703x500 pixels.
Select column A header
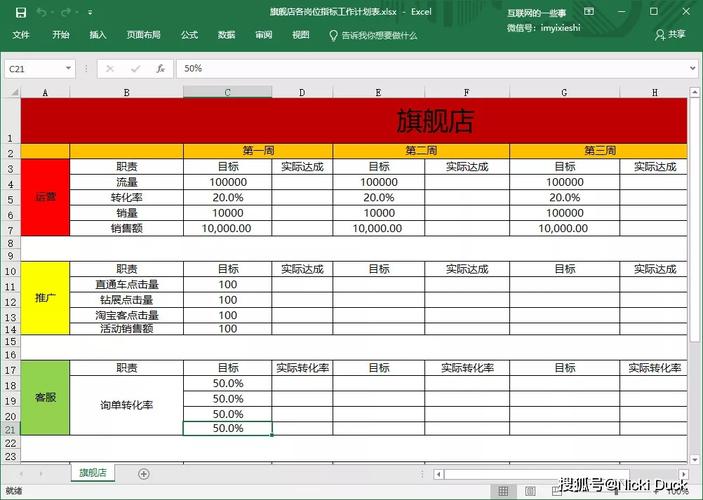tap(45, 92)
